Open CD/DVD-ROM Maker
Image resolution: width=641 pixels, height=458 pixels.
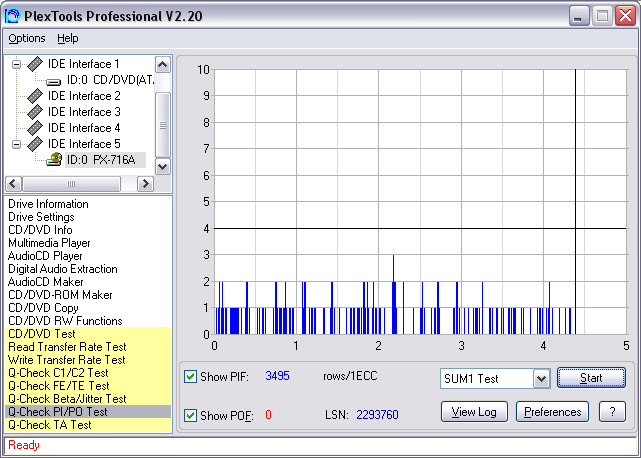pyautogui.click(x=60, y=295)
